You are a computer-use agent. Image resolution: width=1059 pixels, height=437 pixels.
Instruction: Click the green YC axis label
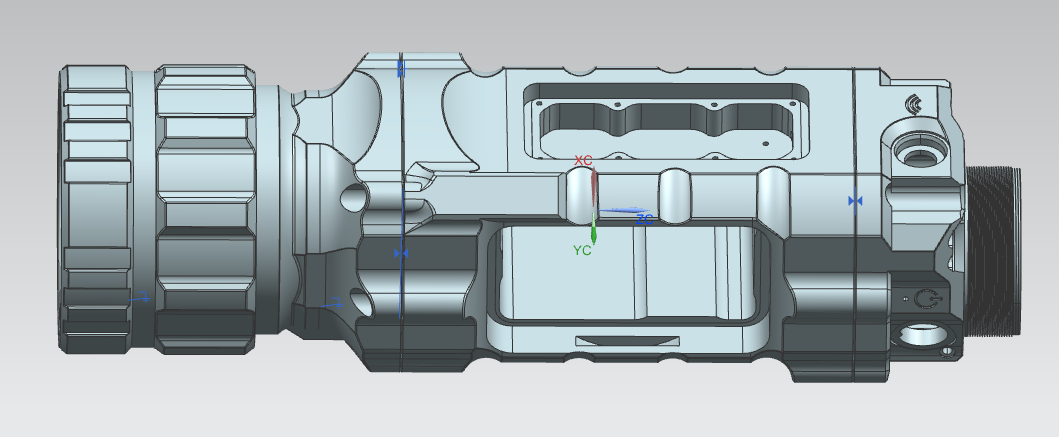(x=581, y=251)
